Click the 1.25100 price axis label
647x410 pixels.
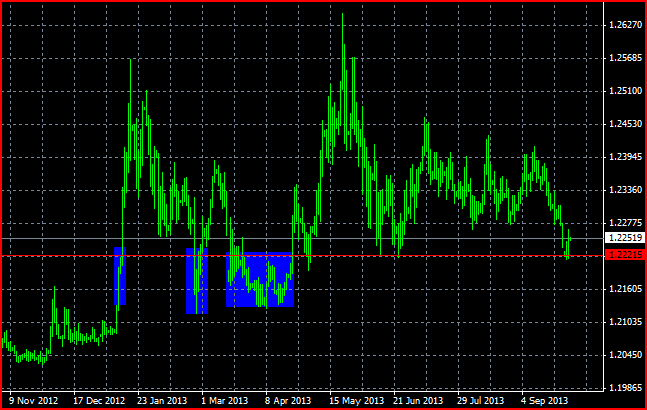626,91
